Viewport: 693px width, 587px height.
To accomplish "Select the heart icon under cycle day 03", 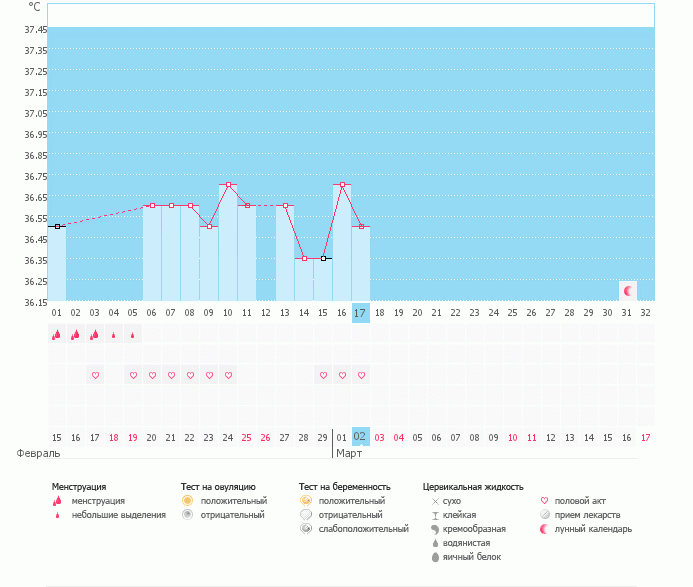I will click(x=95, y=375).
